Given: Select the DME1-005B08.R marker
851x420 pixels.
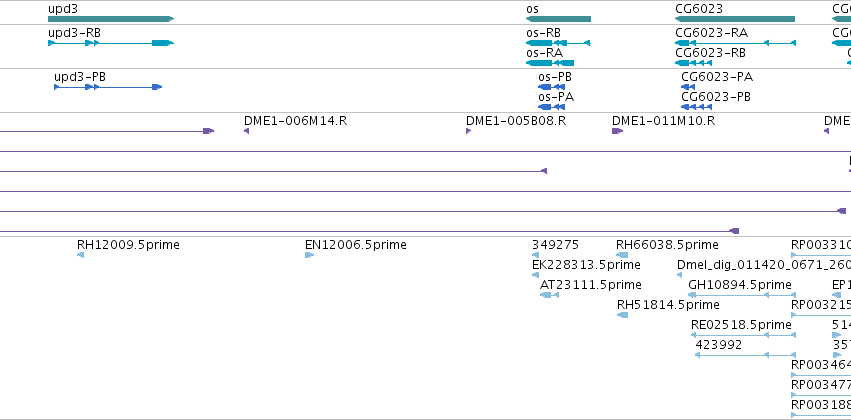Looking at the screenshot, I should tap(468, 131).
